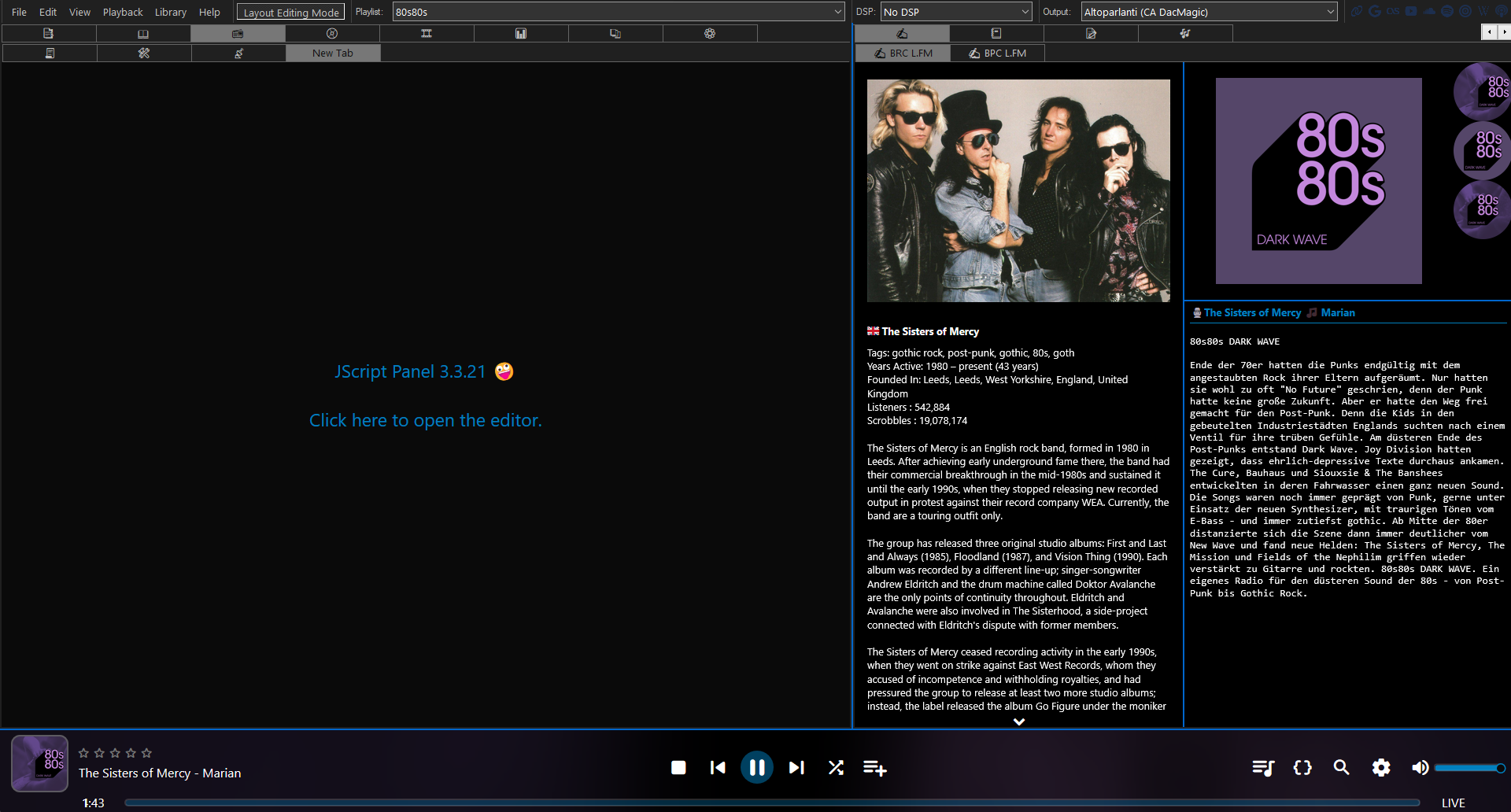1511x812 pixels.
Task: Click the seek bar
Action: tap(772, 803)
